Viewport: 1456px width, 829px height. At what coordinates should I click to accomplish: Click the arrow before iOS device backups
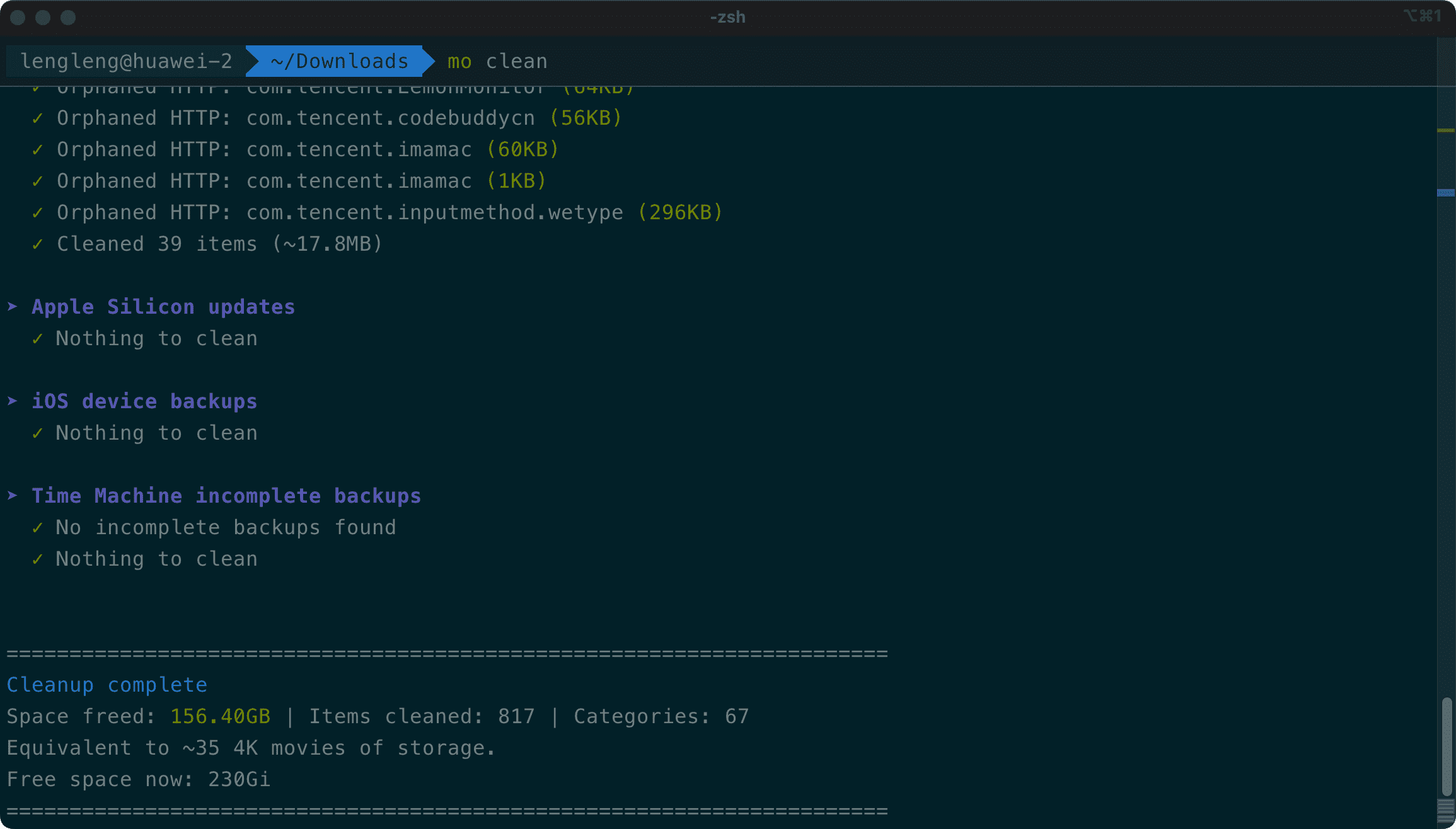13,401
